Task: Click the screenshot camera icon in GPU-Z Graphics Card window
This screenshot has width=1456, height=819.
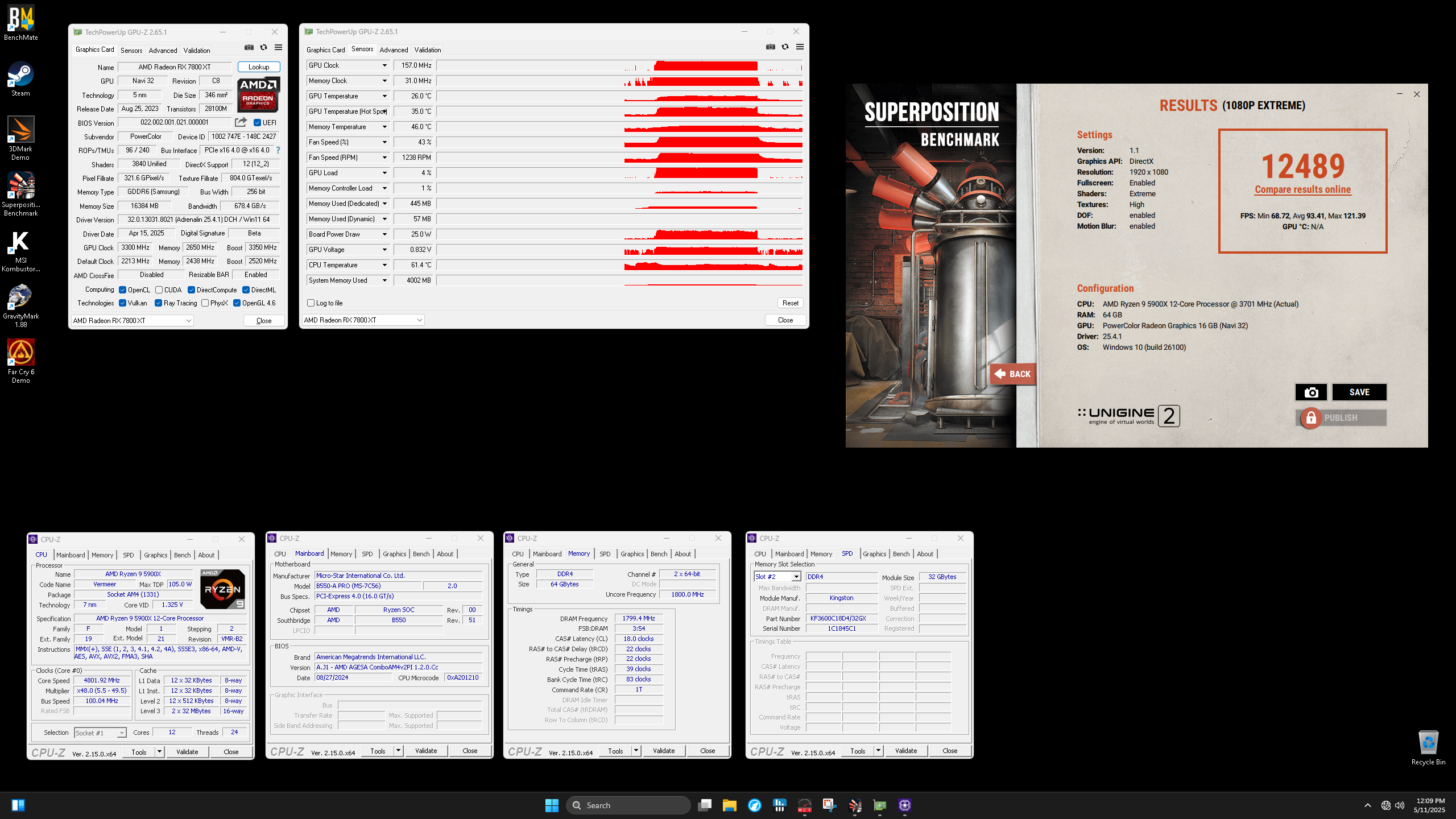Action: [x=249, y=47]
